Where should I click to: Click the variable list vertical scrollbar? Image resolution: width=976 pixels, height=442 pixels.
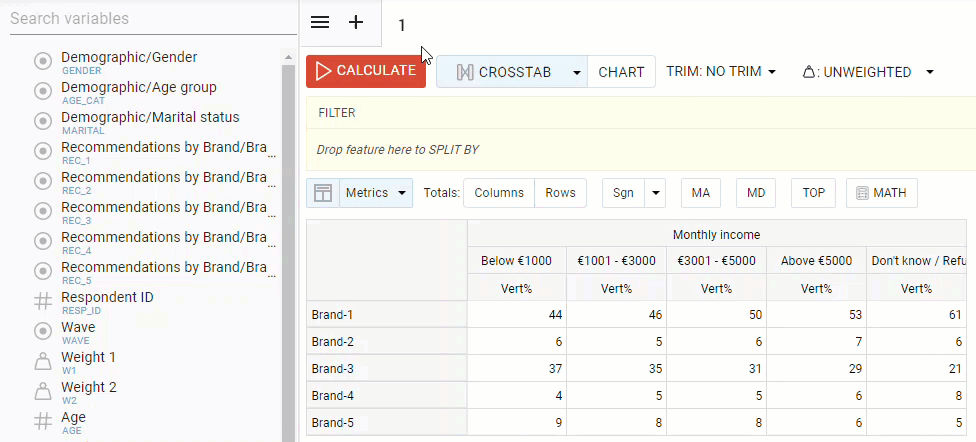pyautogui.click(x=288, y=240)
